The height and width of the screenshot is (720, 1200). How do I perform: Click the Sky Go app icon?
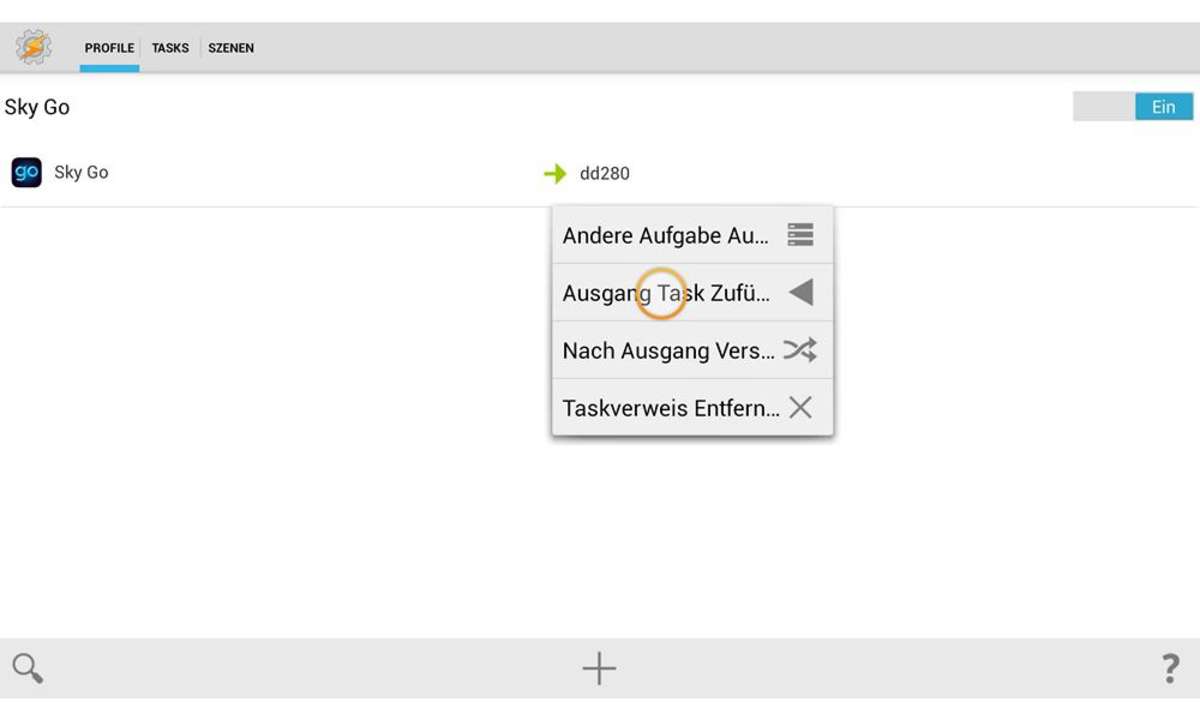tap(27, 173)
